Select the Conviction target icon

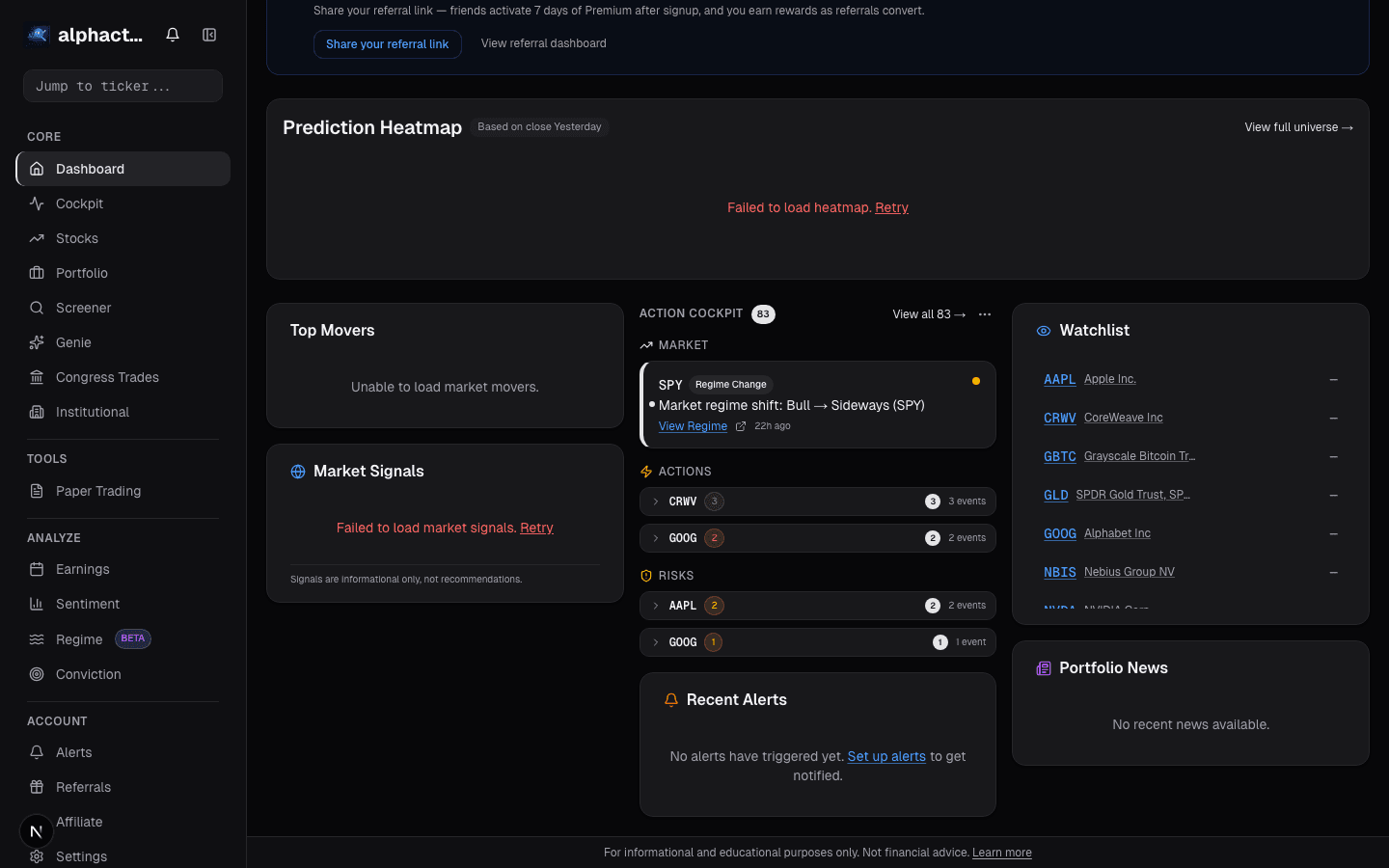[35, 674]
